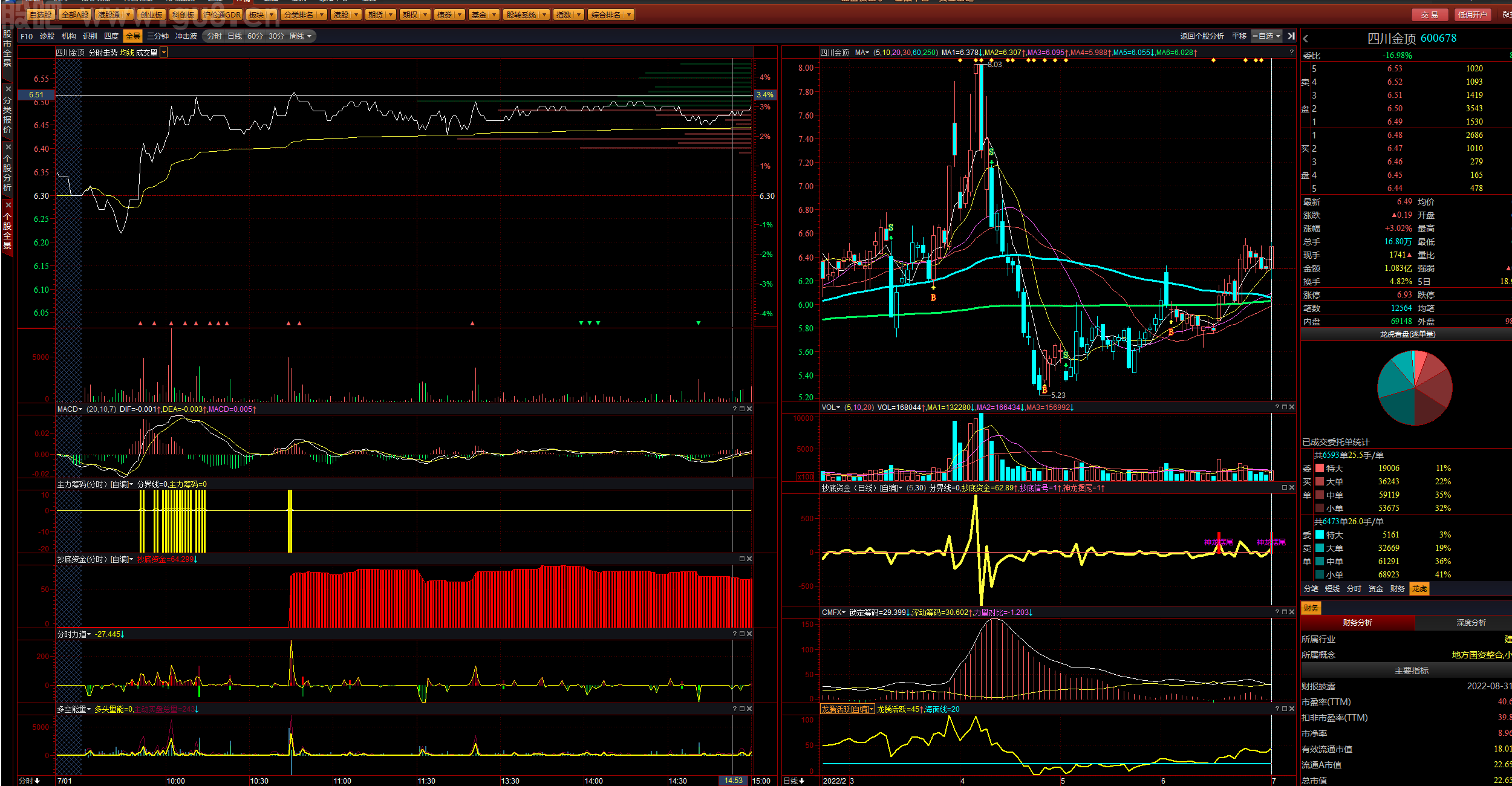Screen dimensions: 1512x786
Task: Expand the 板块 dropdown
Action: pos(272,15)
